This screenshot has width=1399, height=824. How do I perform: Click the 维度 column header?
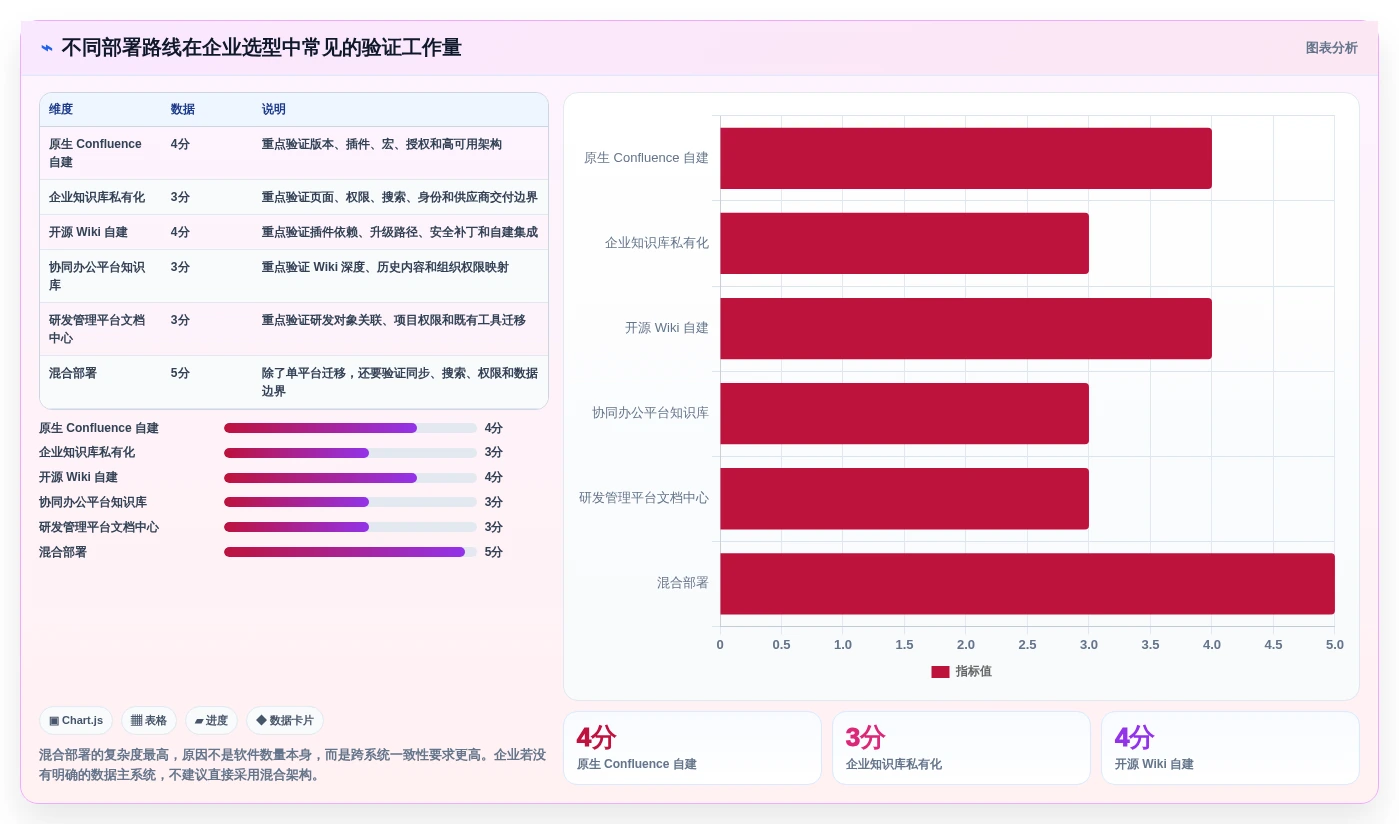61,109
